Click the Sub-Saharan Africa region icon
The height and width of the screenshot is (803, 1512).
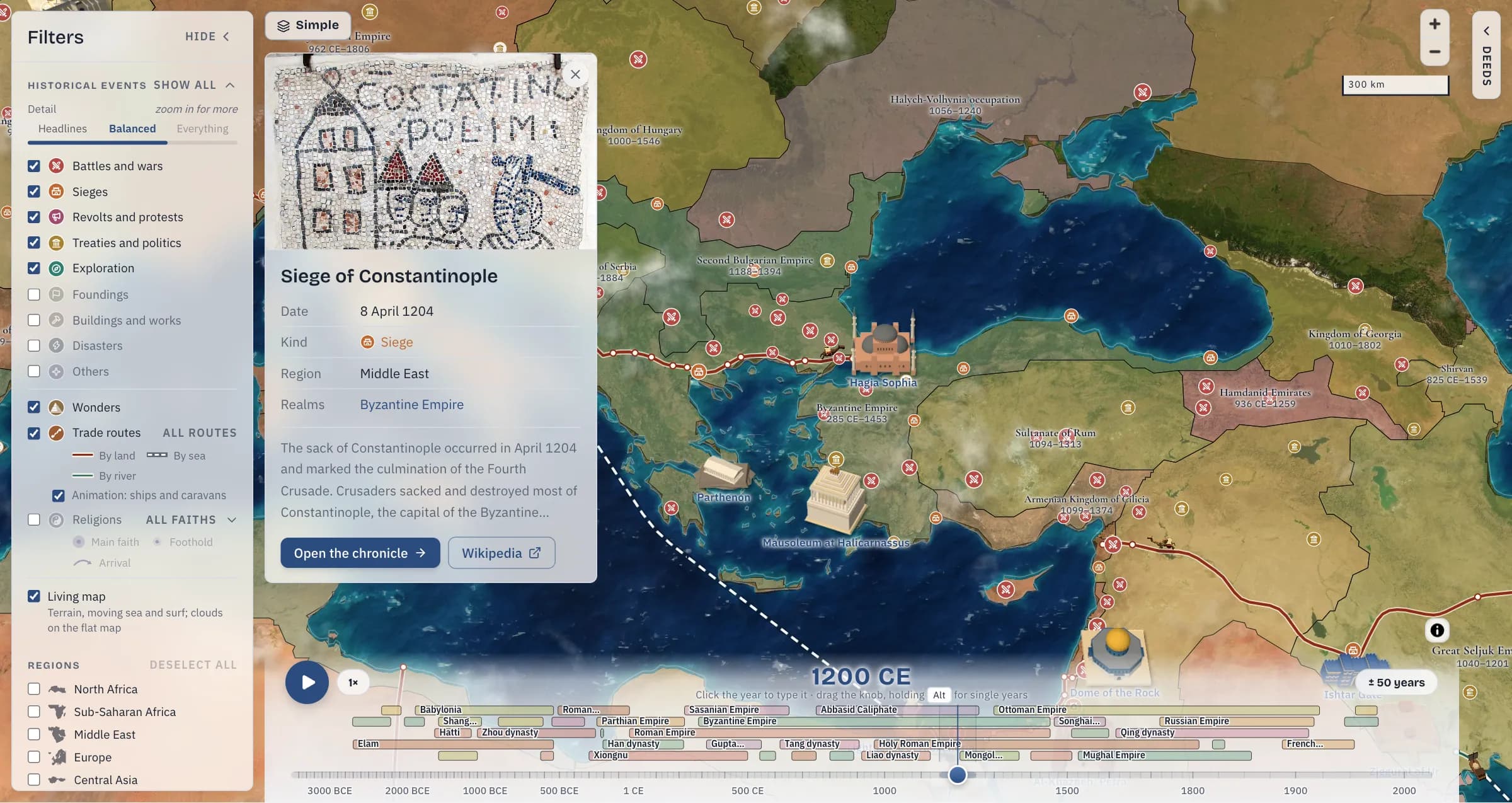pos(57,712)
